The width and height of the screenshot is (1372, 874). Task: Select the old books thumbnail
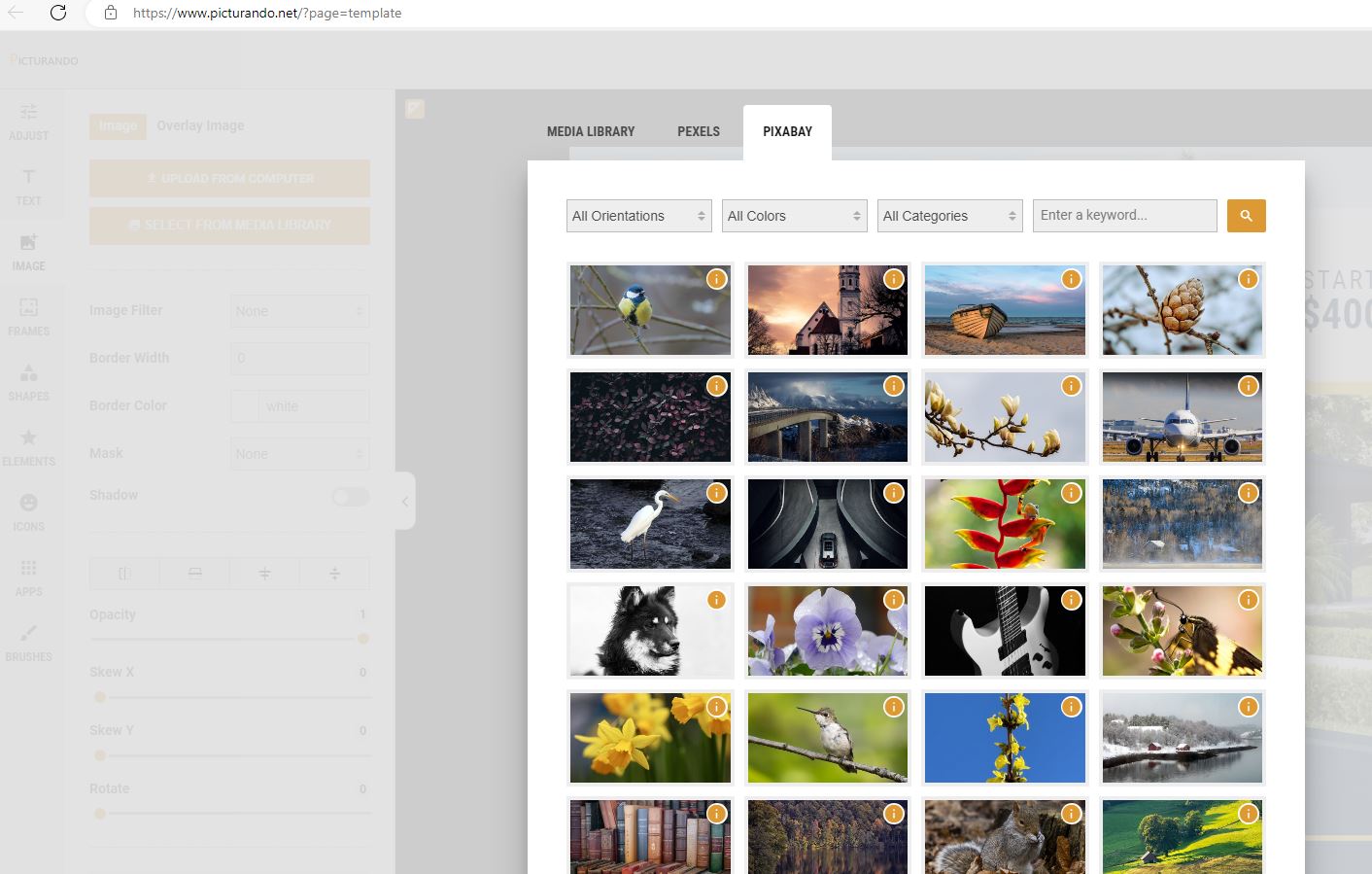click(650, 836)
